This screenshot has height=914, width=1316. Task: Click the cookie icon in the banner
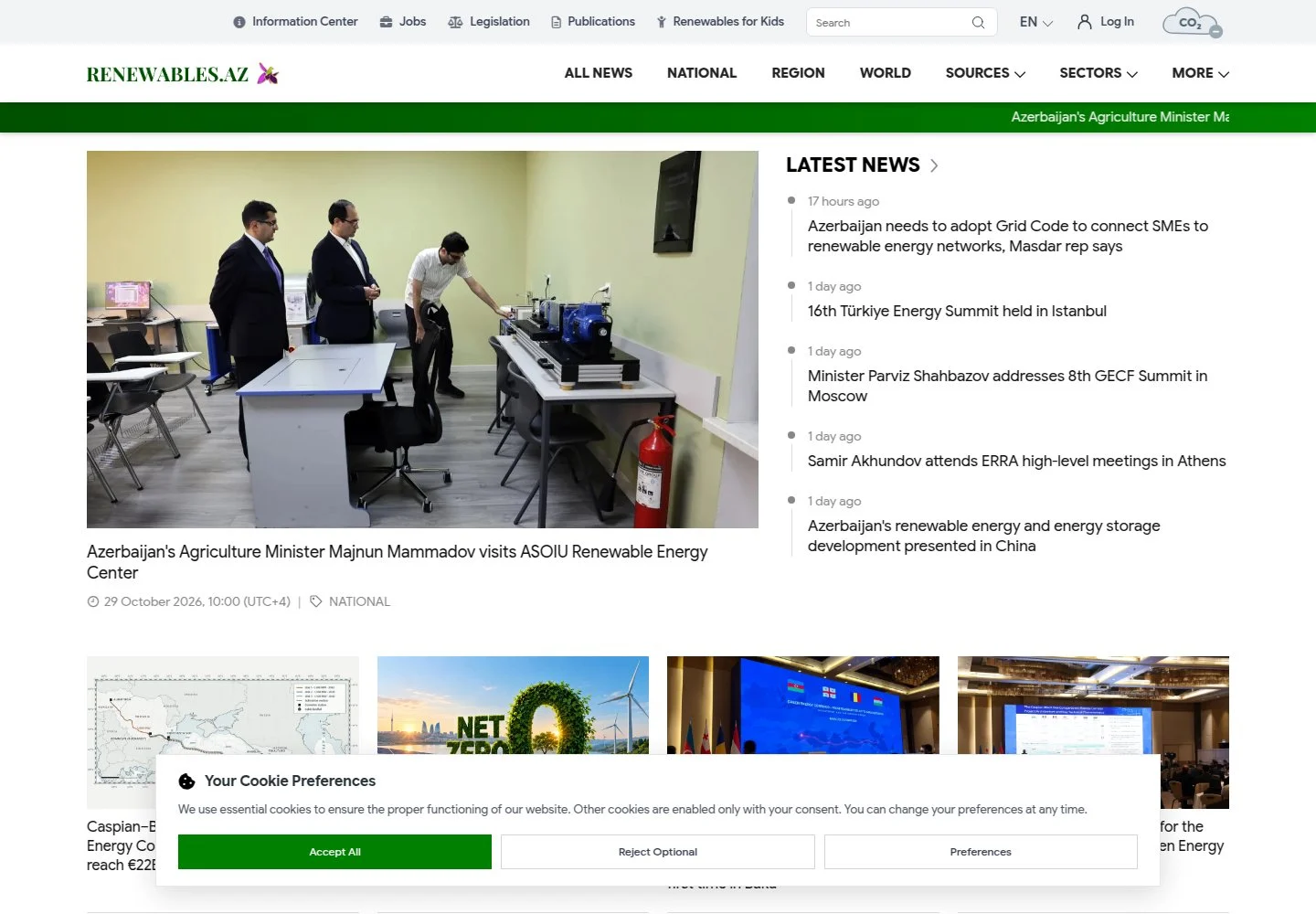pos(186,781)
